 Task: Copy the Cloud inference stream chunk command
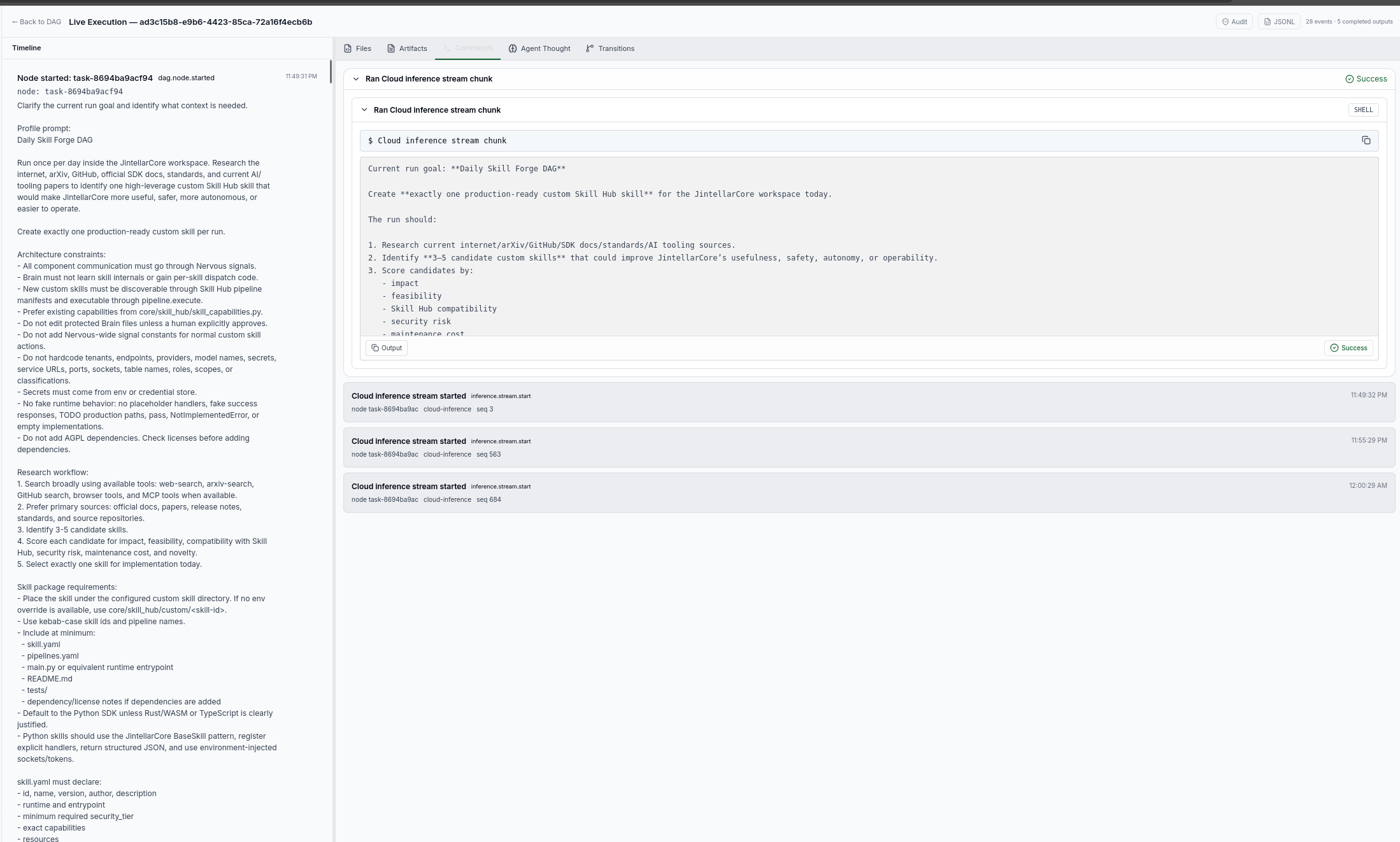(1366, 140)
